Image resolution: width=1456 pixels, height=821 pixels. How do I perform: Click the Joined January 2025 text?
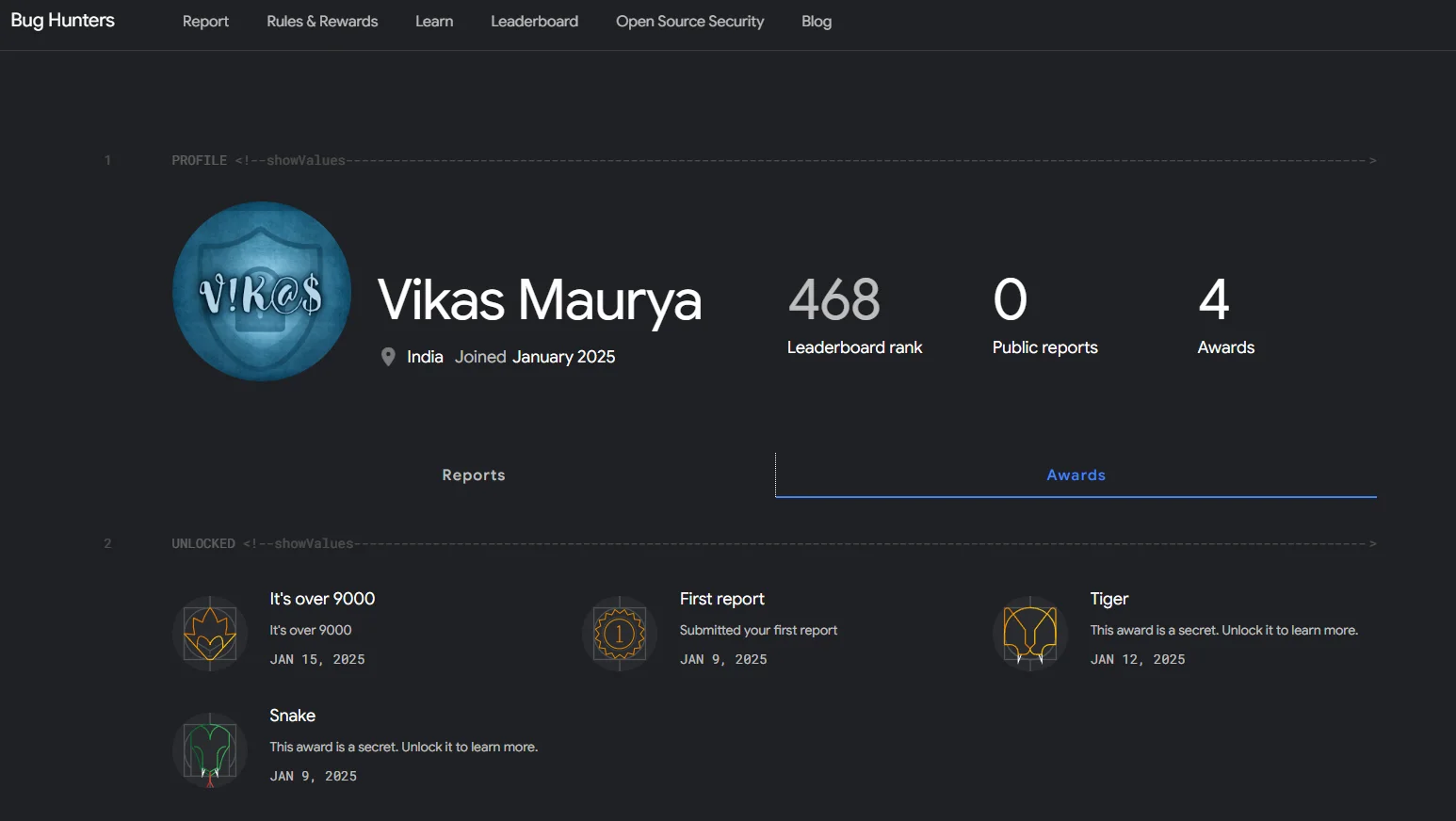click(x=535, y=357)
